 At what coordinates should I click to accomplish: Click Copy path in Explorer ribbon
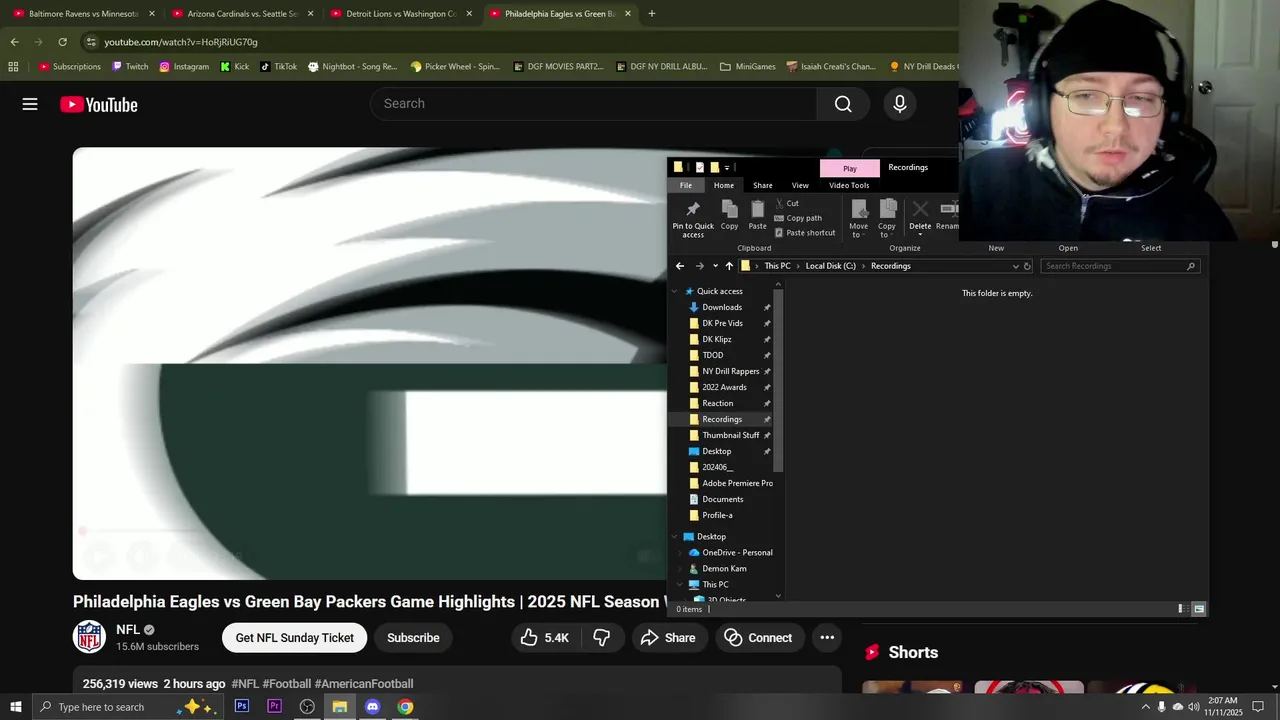coord(798,218)
